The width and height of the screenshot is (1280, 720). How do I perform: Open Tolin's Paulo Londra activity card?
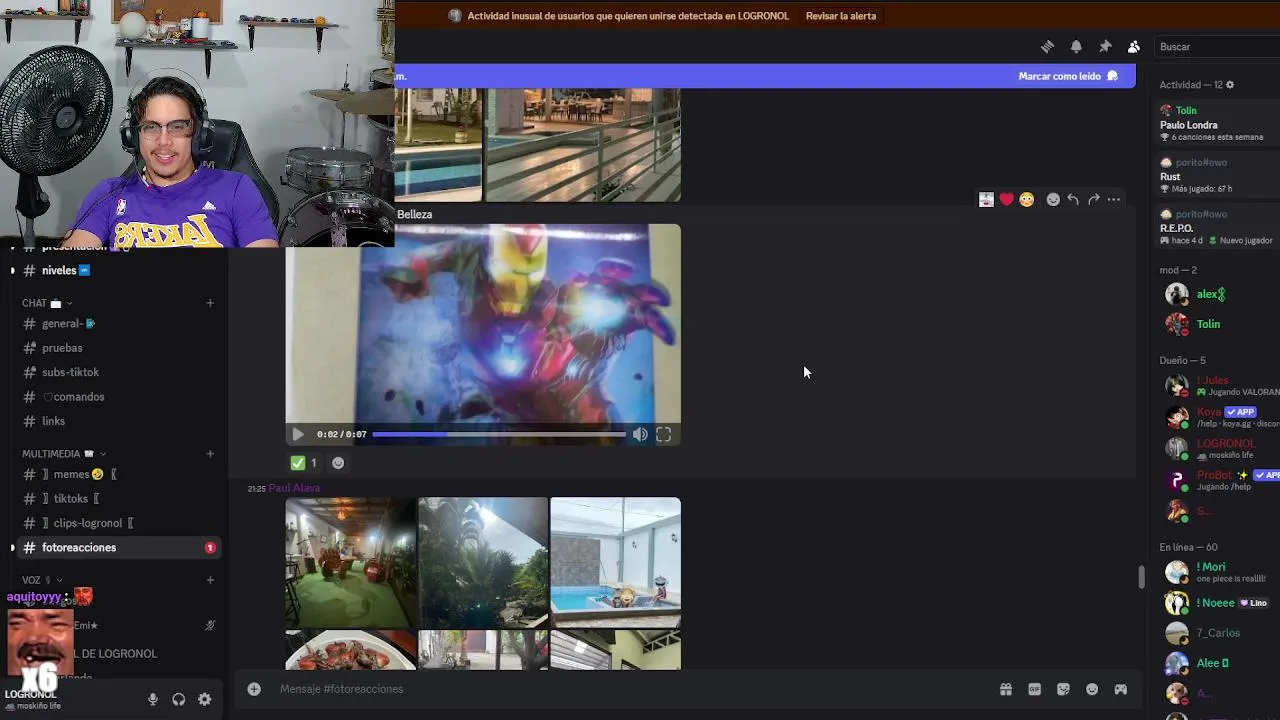pos(1217,124)
